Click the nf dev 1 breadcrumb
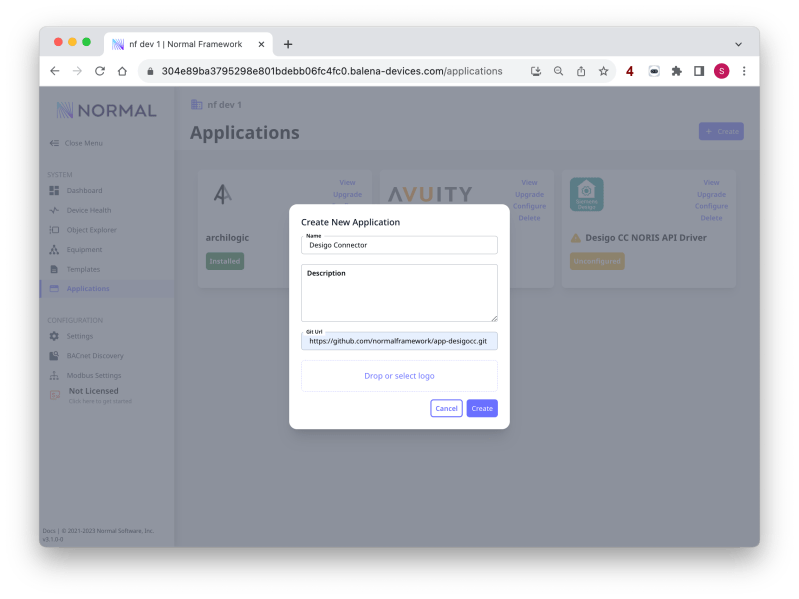The image size is (799, 599). (x=217, y=105)
